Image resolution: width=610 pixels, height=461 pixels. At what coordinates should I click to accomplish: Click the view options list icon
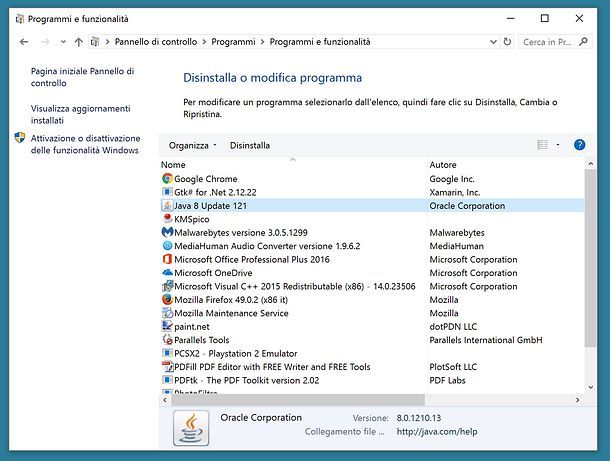coord(542,145)
